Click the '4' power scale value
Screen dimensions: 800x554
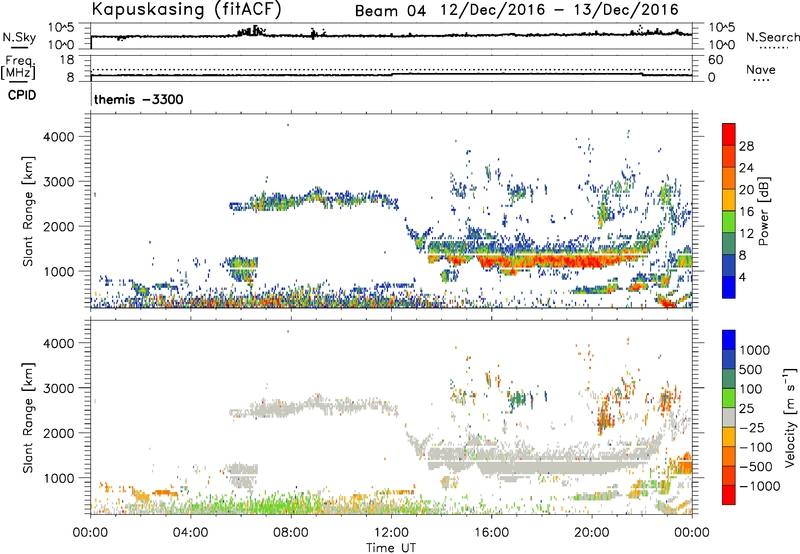(743, 277)
